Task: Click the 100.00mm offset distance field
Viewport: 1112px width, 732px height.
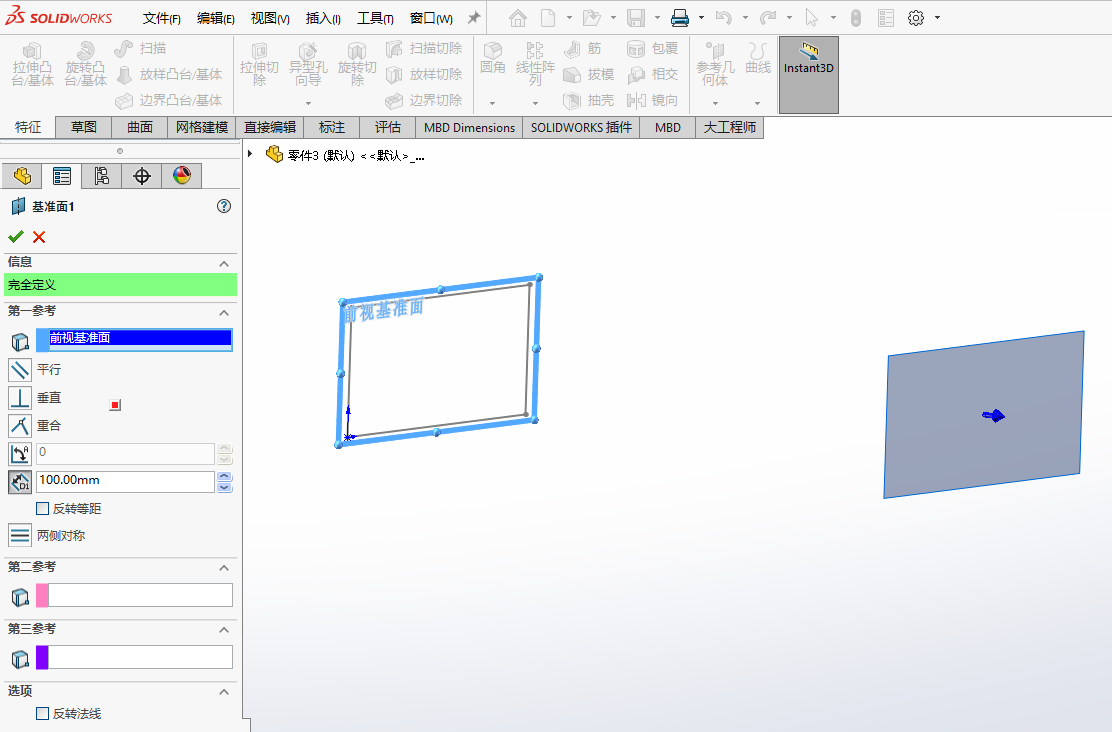Action: tap(125, 481)
